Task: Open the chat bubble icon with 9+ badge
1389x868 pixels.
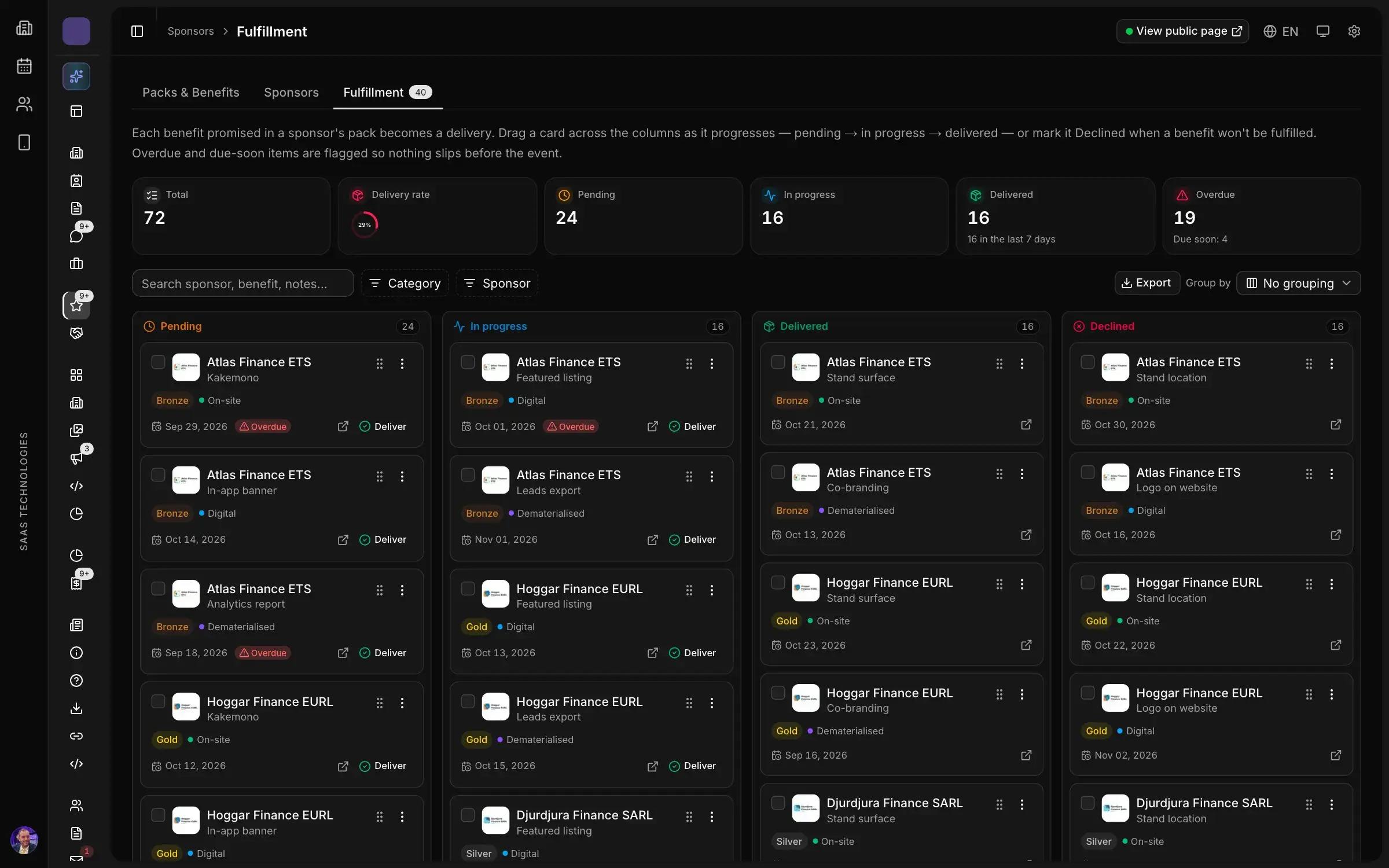Action: coord(76,236)
